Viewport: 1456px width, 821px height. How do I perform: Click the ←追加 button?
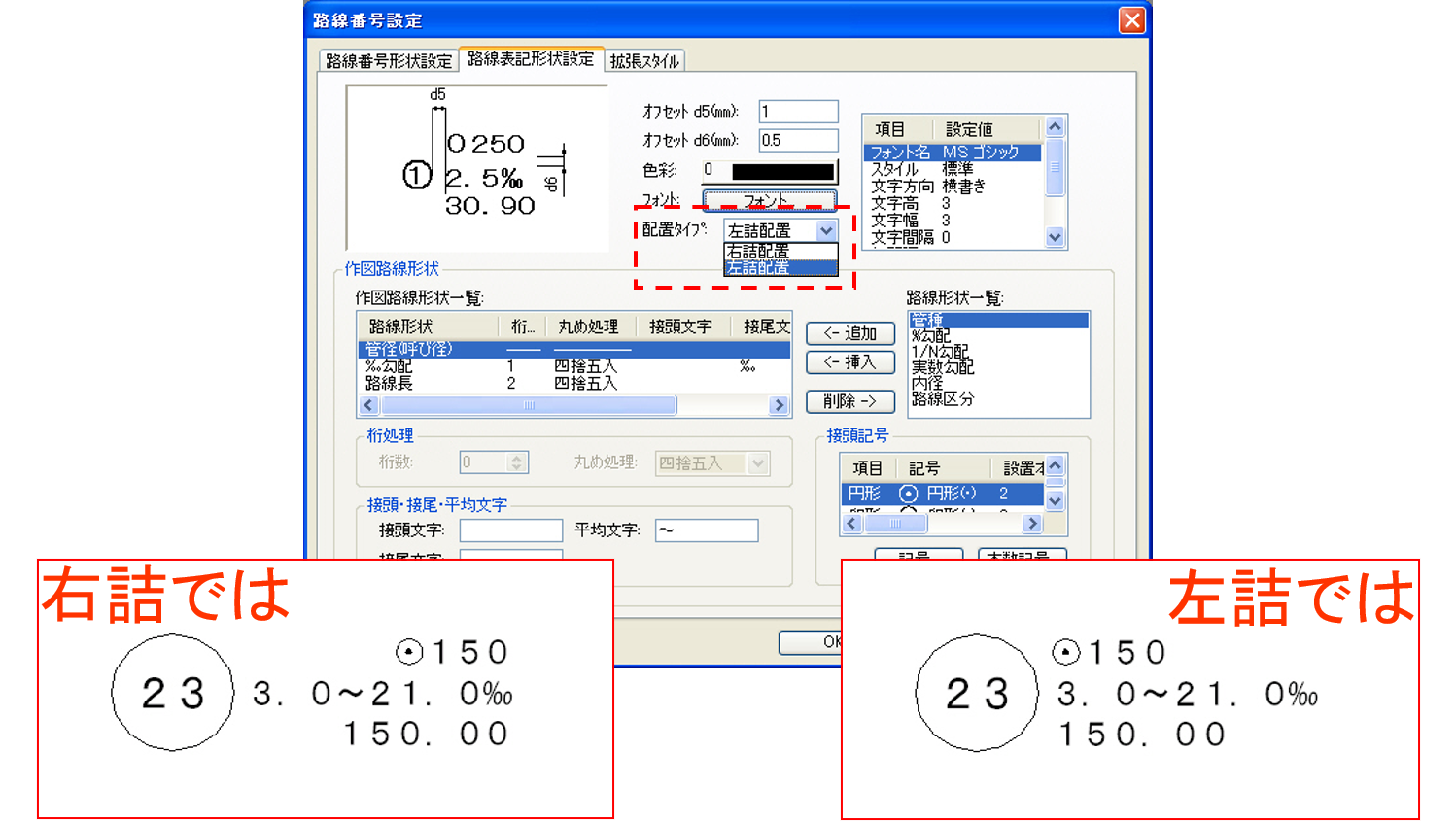(849, 333)
